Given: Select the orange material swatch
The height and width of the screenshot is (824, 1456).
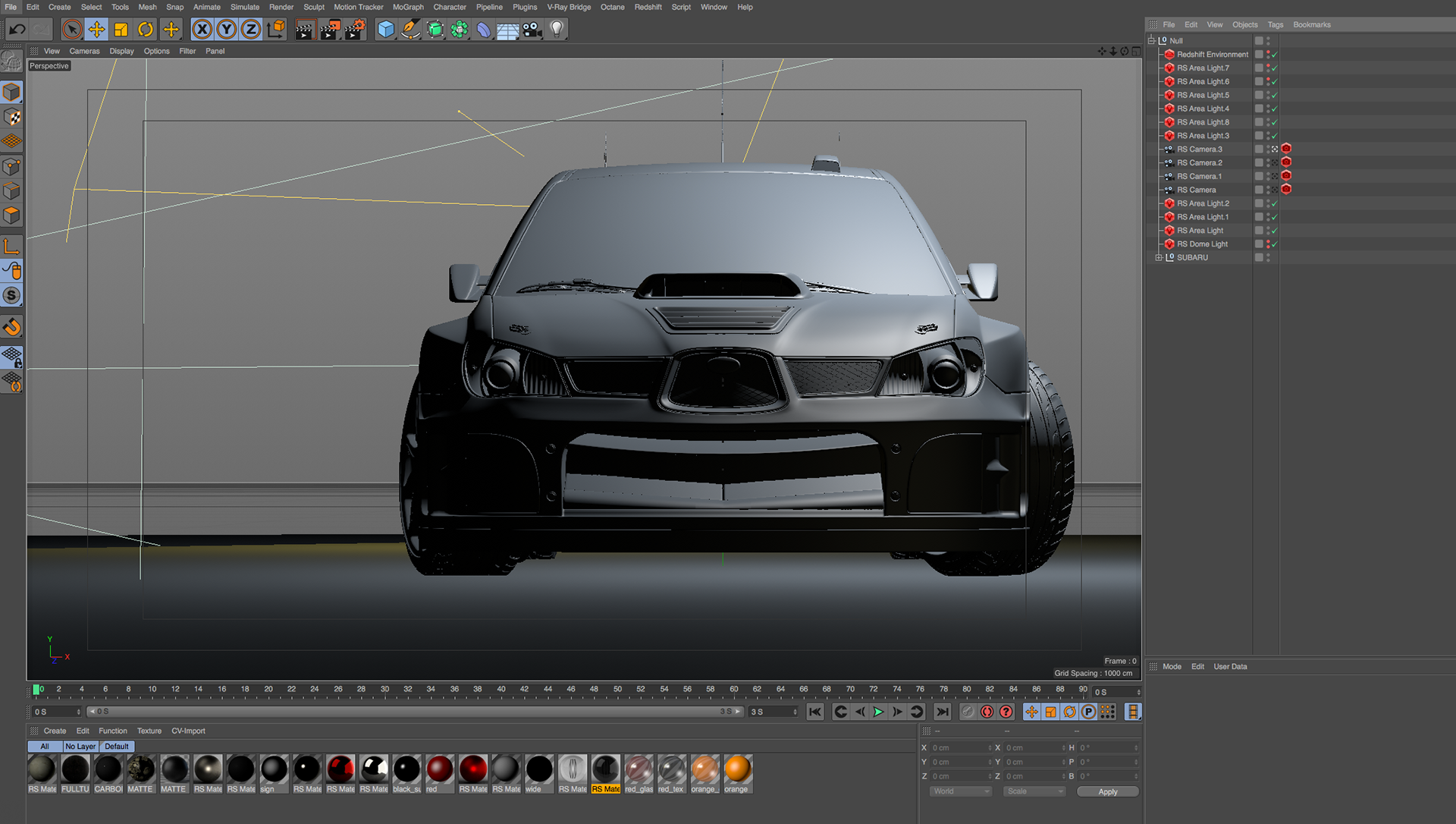Looking at the screenshot, I should [737, 769].
